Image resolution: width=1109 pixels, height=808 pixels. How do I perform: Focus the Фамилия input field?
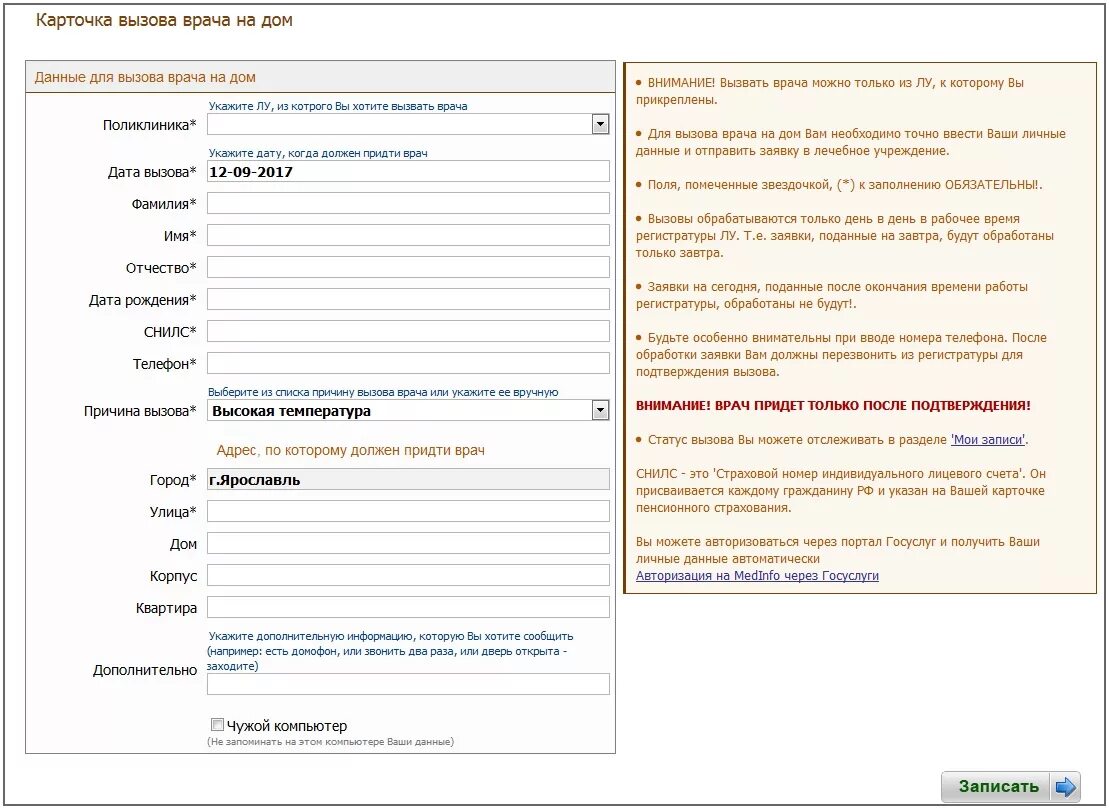coord(408,204)
